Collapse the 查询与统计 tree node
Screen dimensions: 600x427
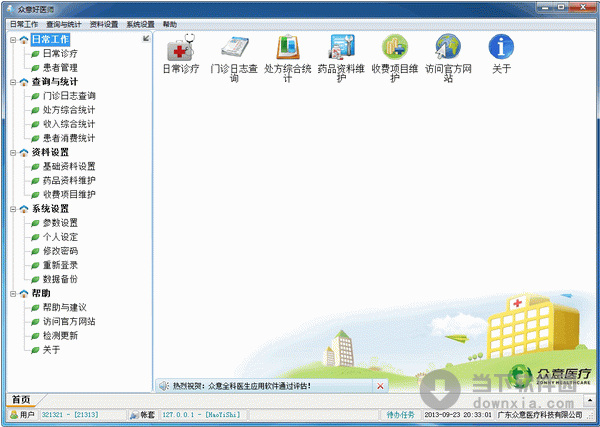(x=13, y=82)
